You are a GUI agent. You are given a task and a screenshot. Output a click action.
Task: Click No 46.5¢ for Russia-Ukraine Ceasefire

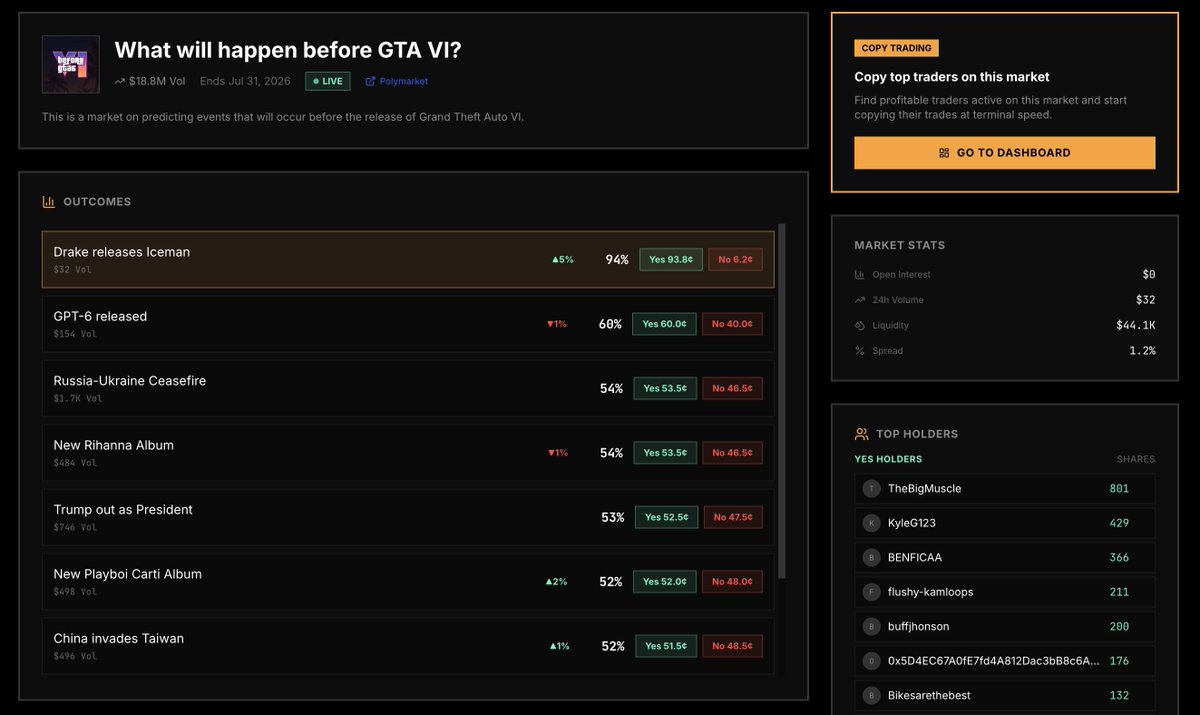click(732, 388)
